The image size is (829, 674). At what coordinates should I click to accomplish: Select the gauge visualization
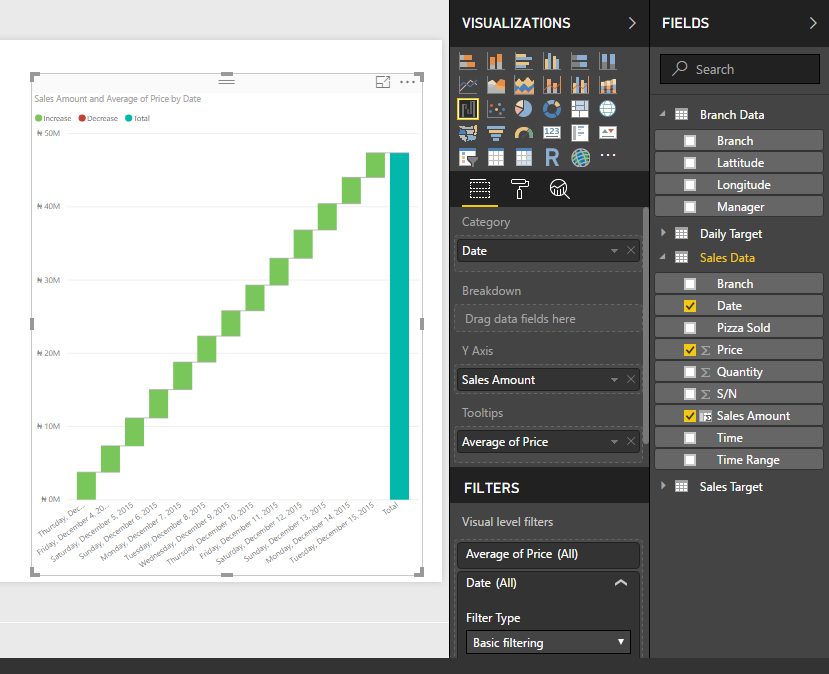[523, 132]
